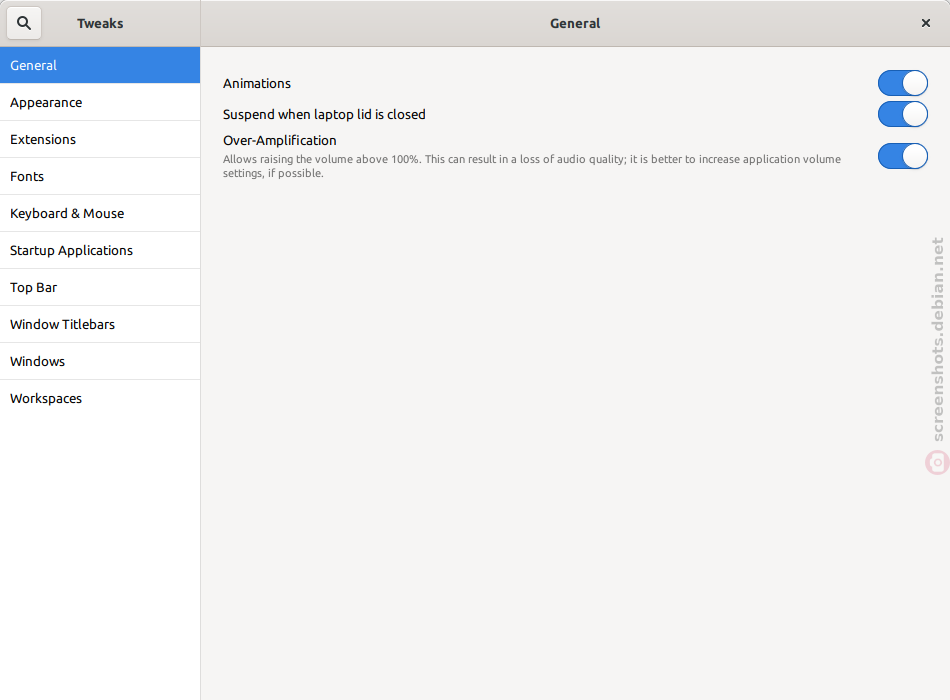950x700 pixels.
Task: Open Keyboard & Mouse settings
Action: 100,213
